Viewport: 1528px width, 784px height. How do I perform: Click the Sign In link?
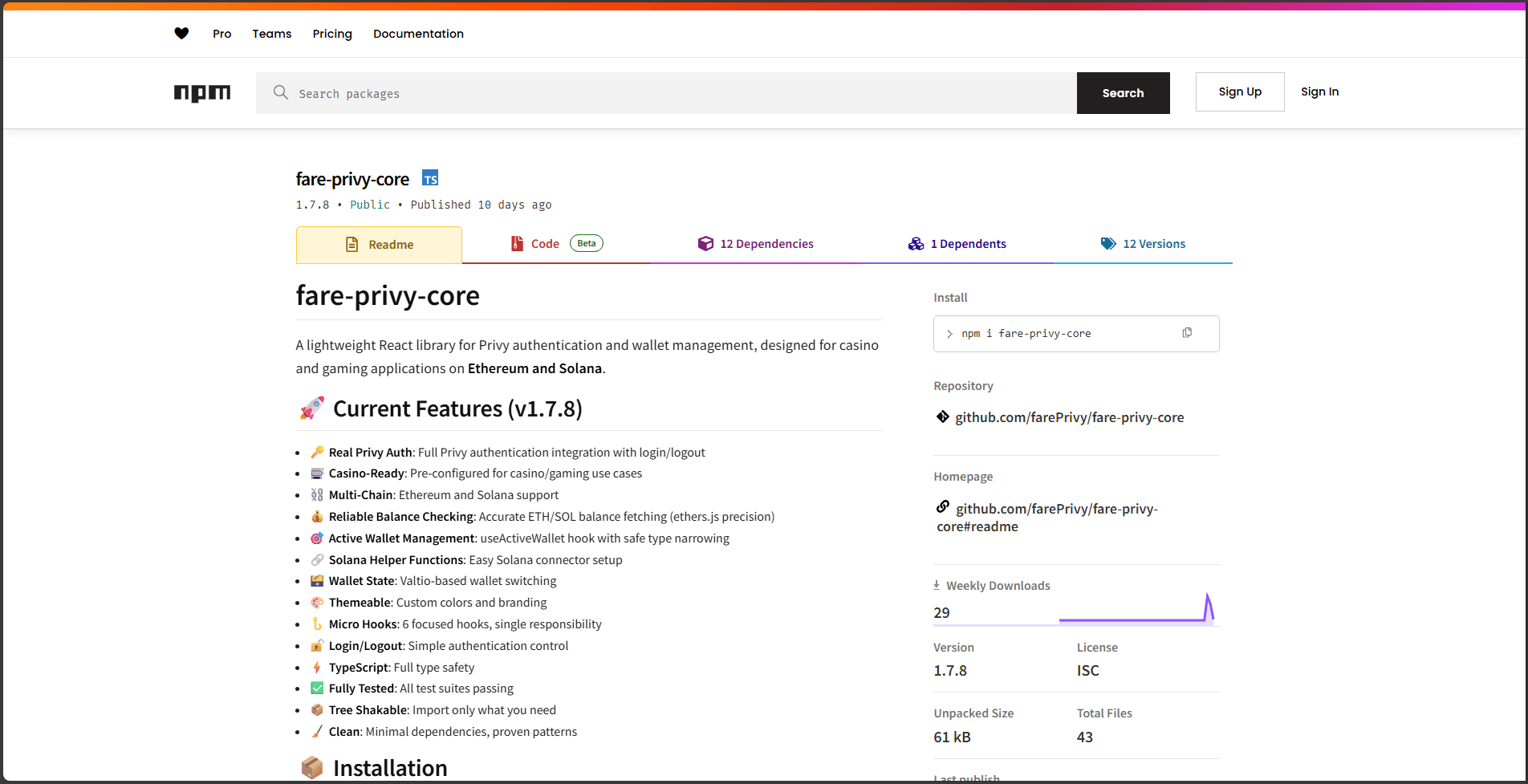tap(1319, 91)
